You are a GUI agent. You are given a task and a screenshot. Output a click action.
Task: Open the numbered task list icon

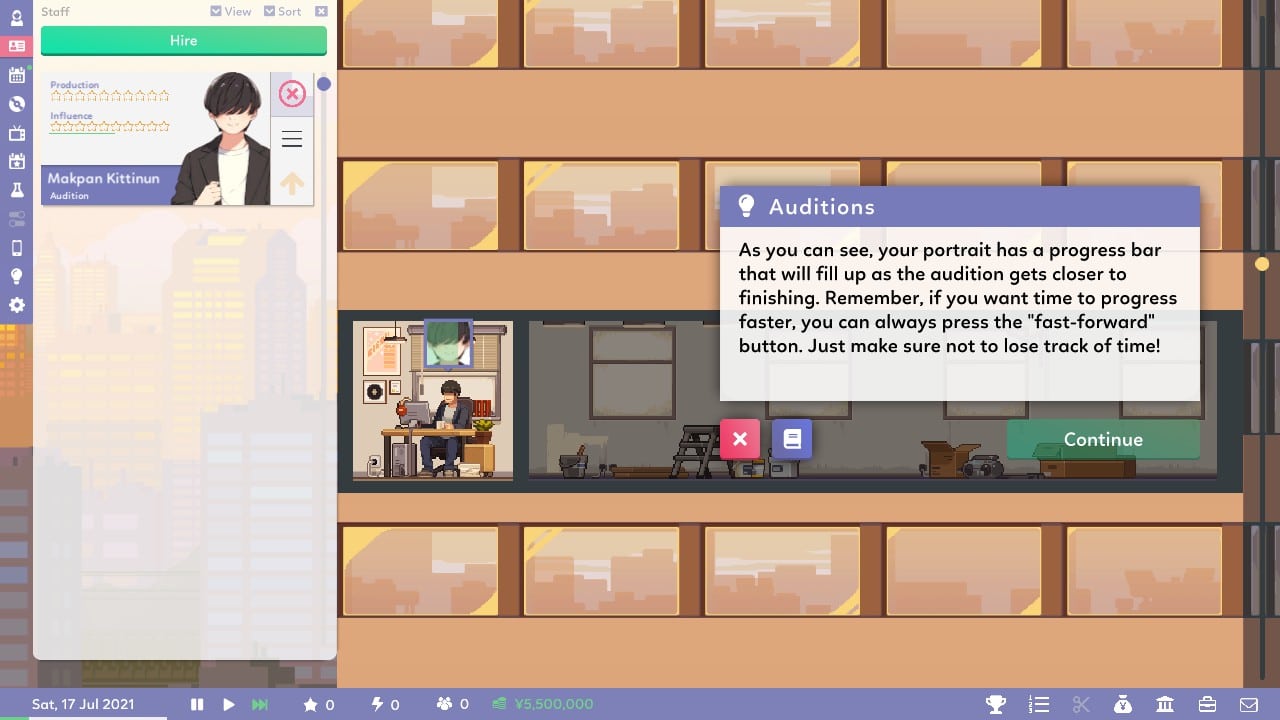1038,704
